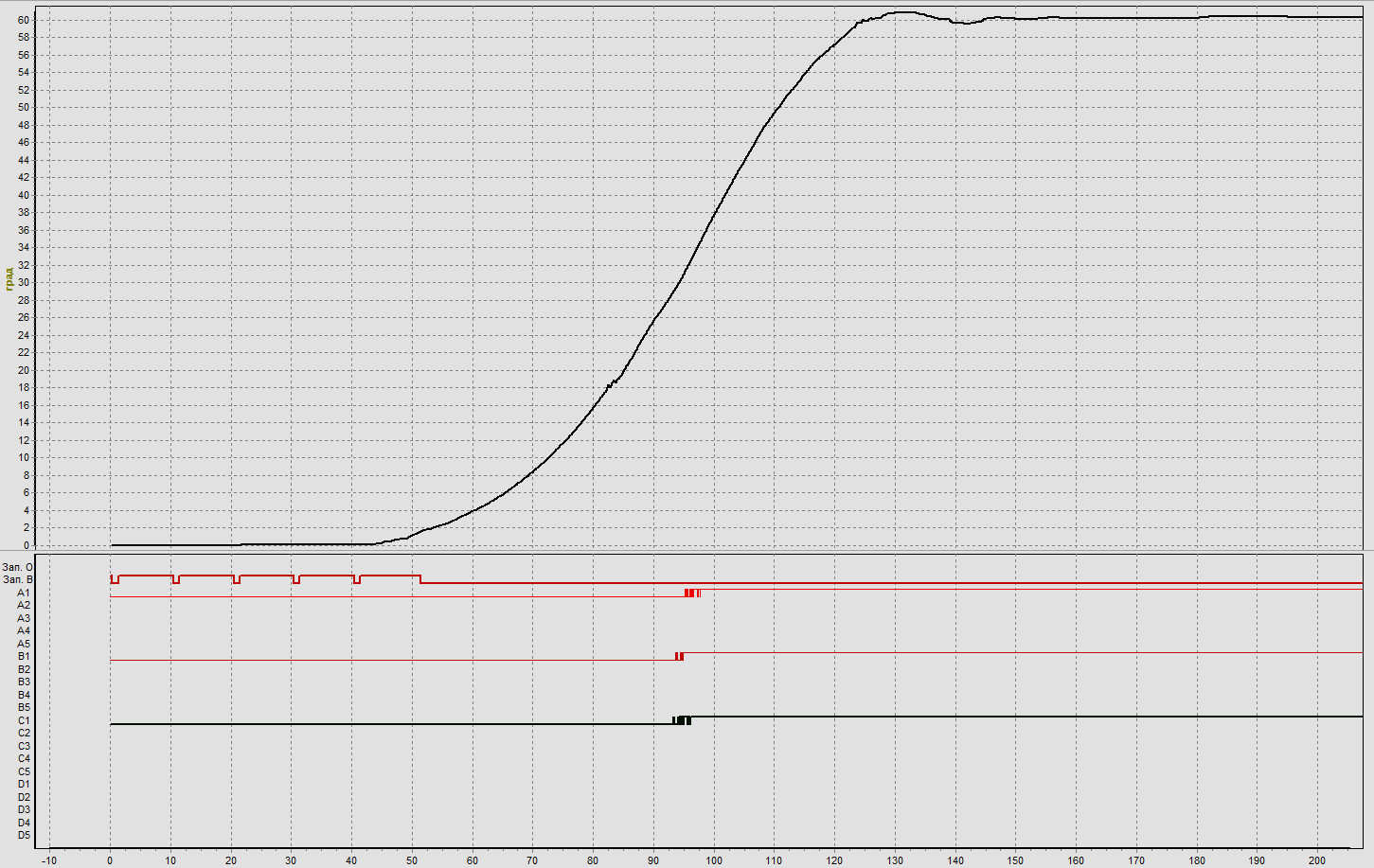
Task: Click the 200 tick on time axis
Action: [1317, 860]
